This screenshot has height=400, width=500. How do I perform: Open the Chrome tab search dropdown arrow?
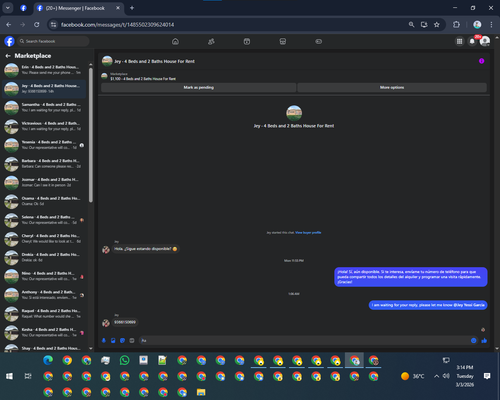click(x=8, y=8)
